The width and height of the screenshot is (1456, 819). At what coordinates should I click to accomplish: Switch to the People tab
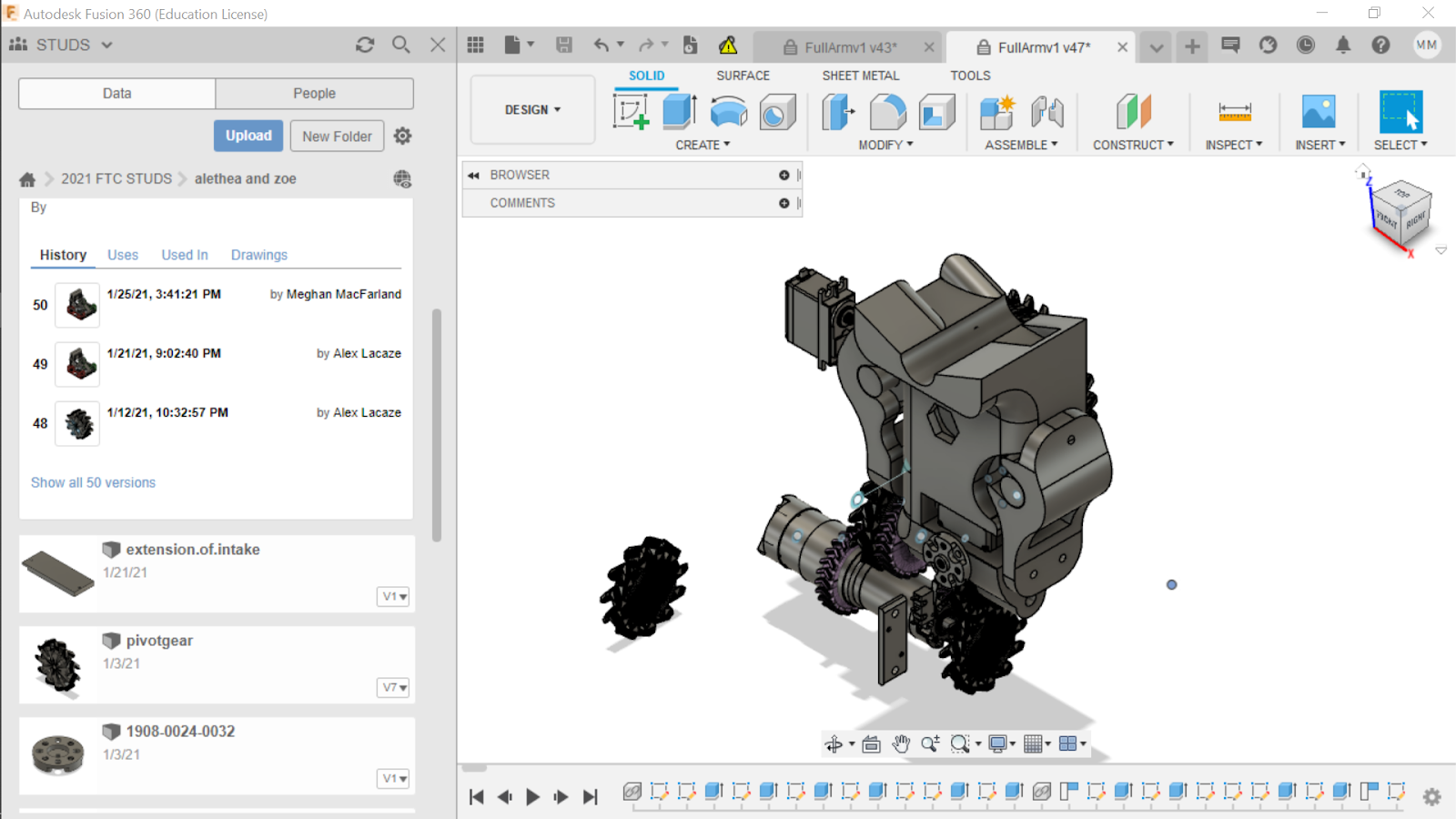pos(314,93)
